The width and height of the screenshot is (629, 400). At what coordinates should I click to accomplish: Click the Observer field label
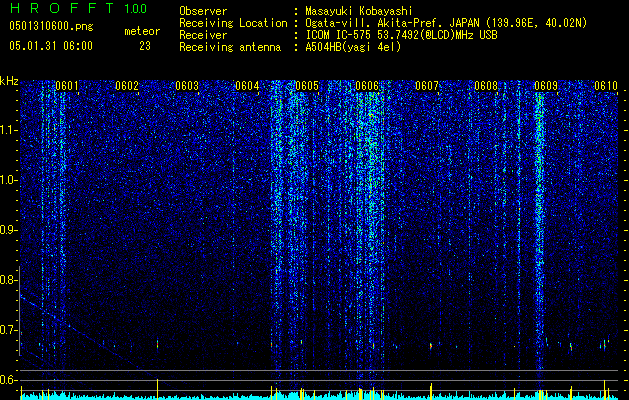coord(203,11)
